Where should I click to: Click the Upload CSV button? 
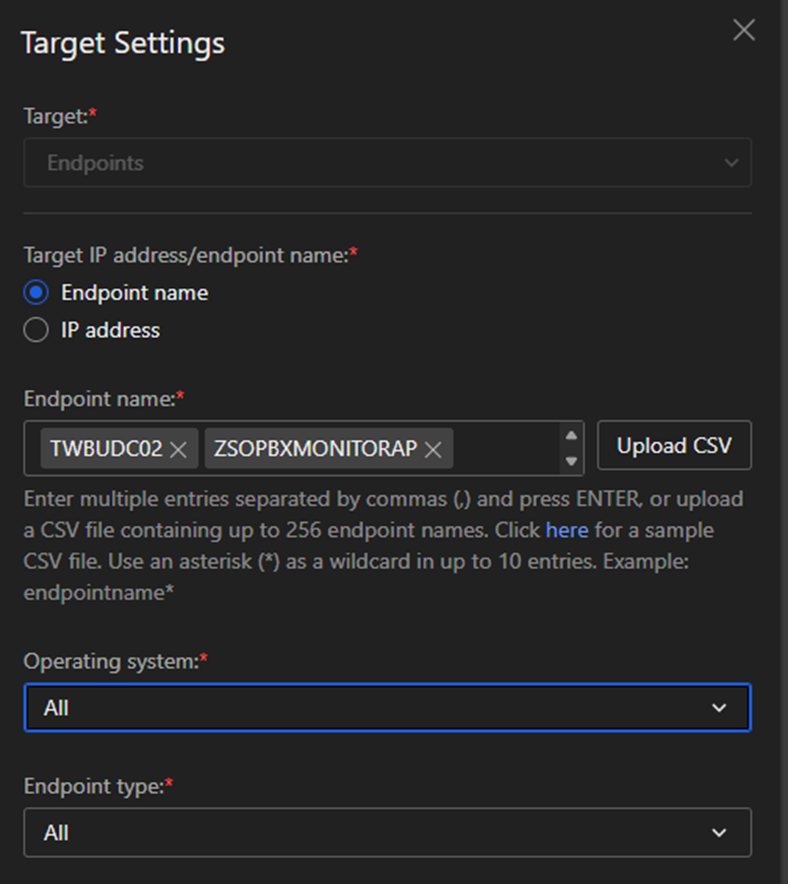point(674,446)
